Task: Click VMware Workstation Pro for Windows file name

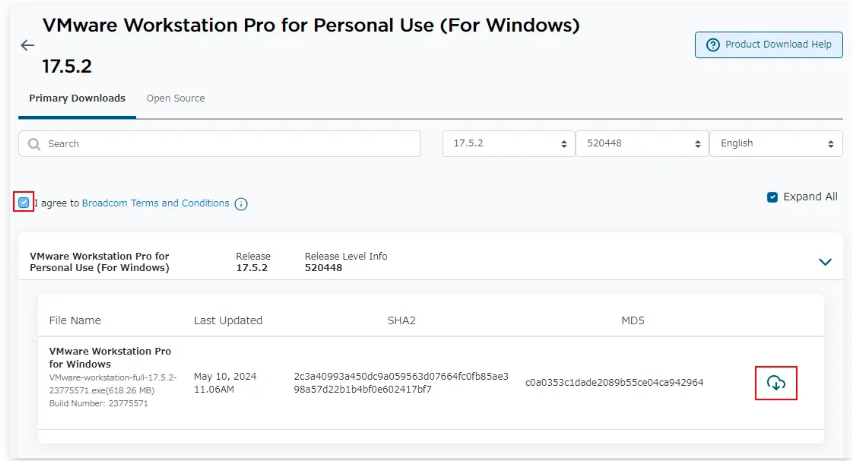Action: [110, 358]
